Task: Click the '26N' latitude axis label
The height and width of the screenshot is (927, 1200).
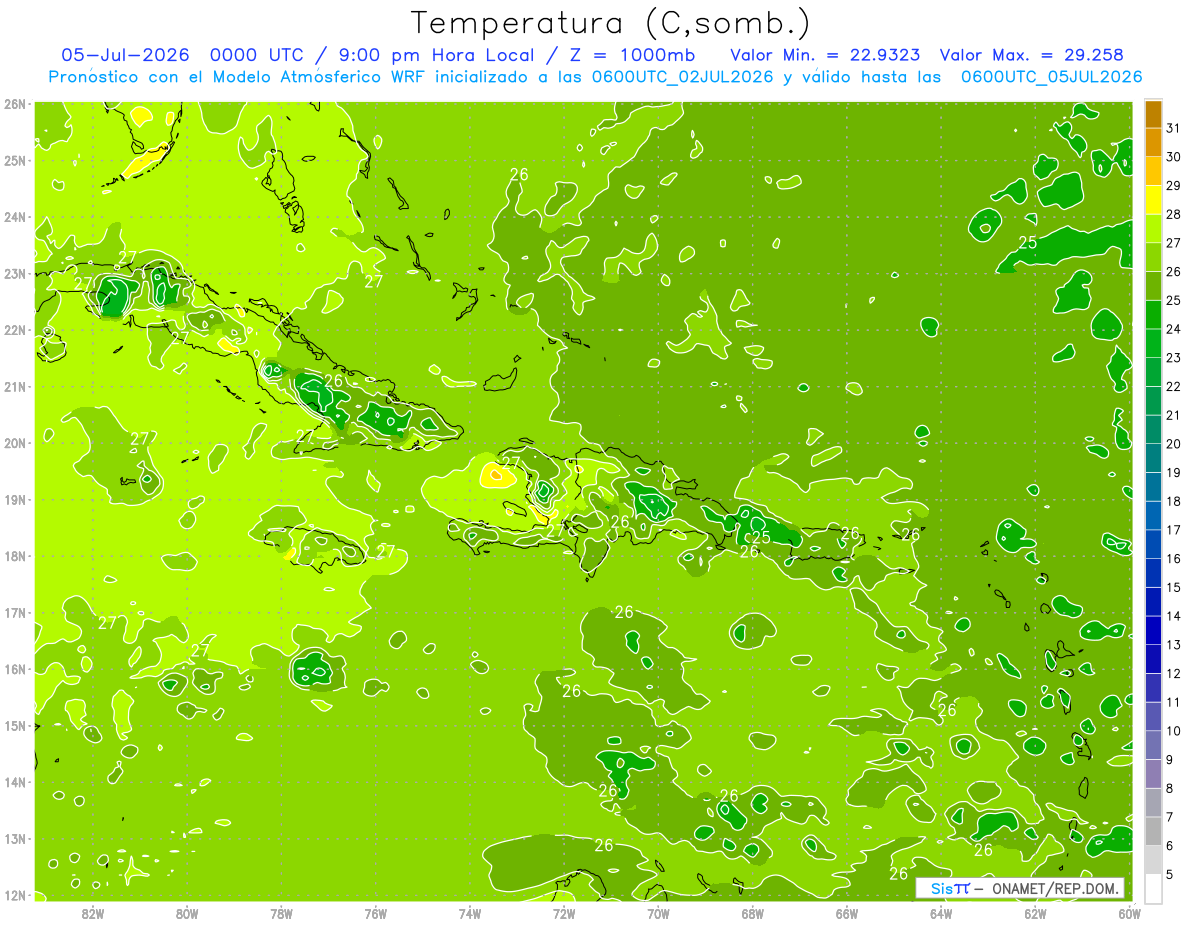Action: (14, 104)
